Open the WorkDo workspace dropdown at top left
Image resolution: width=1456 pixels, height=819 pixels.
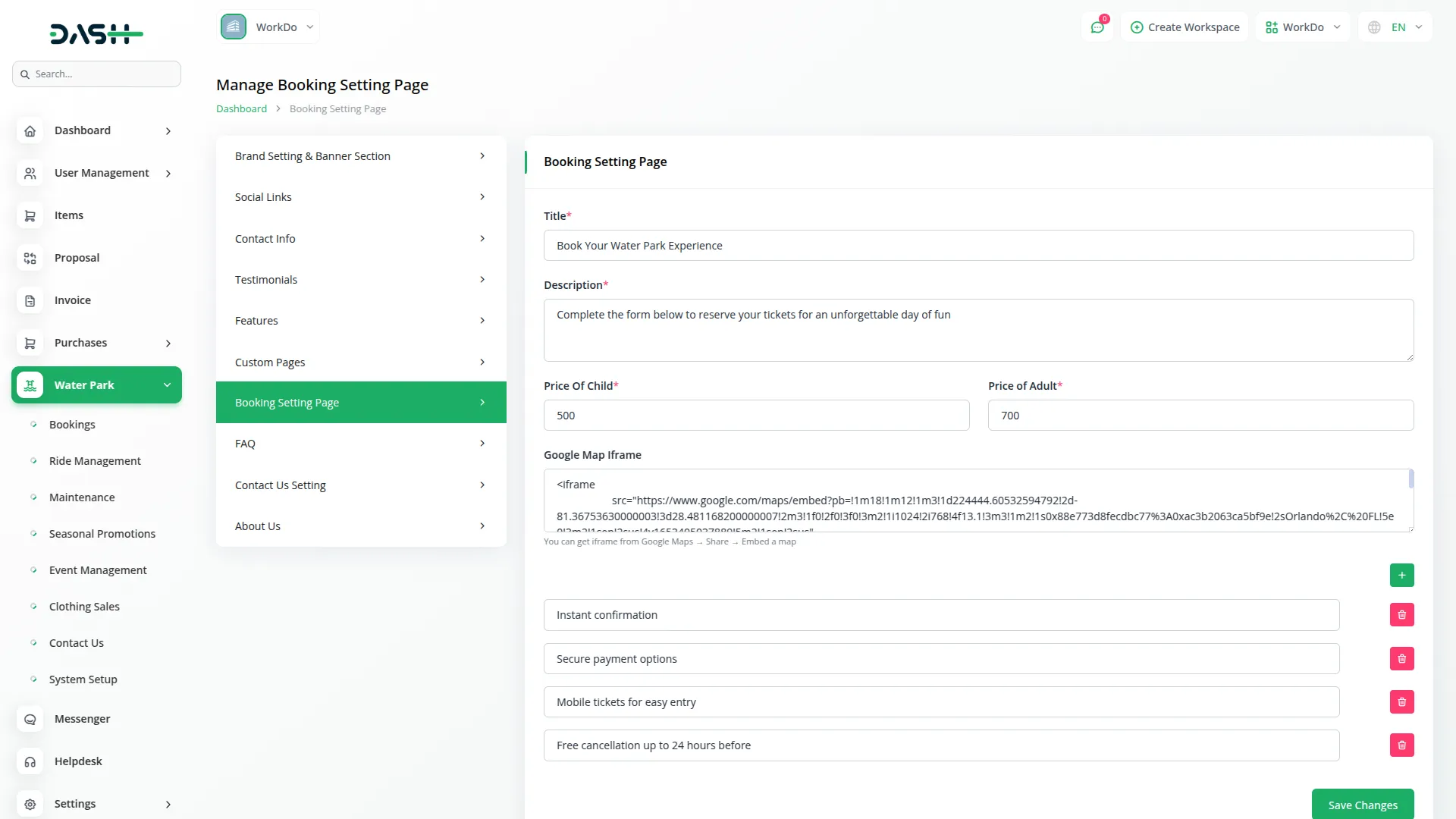click(268, 27)
